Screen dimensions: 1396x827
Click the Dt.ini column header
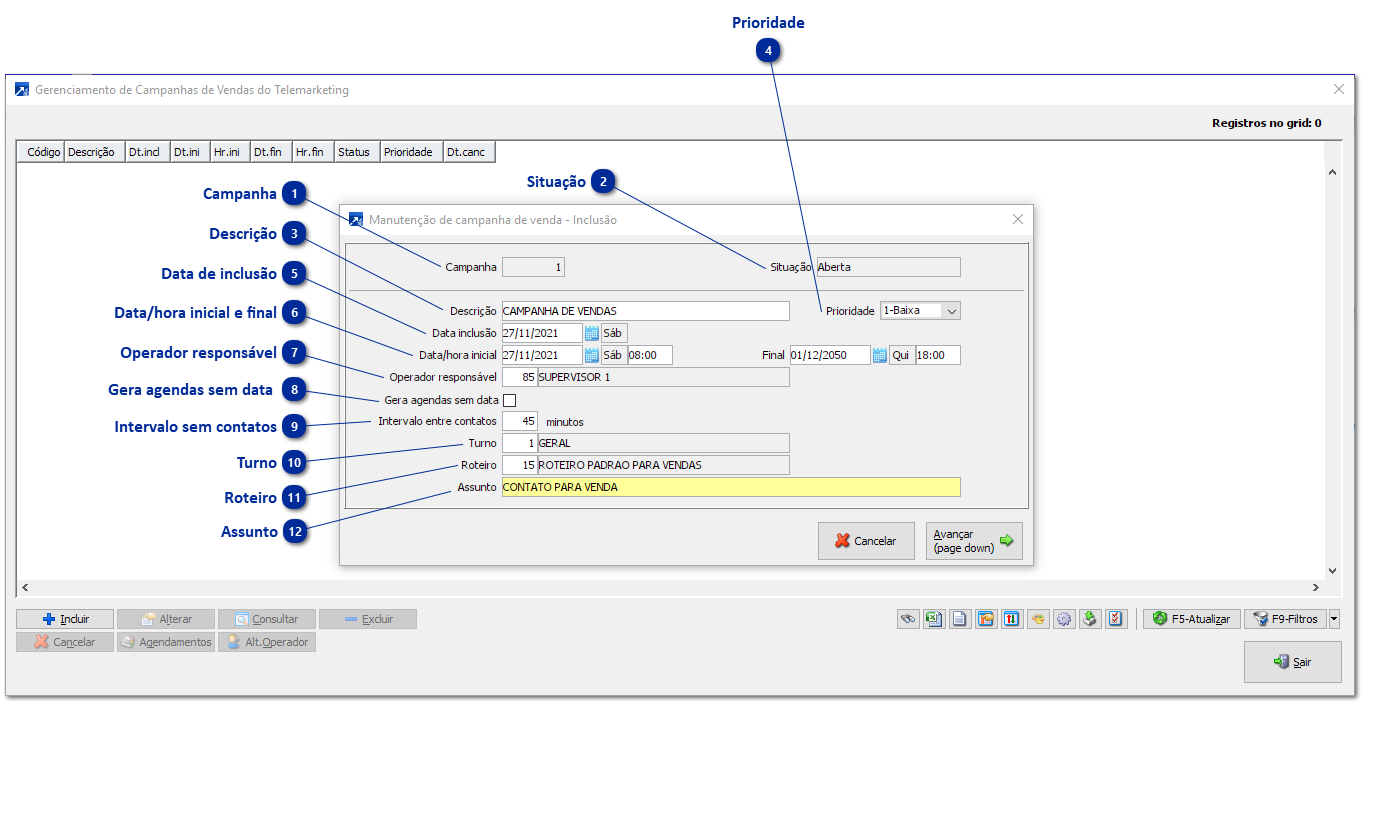(190, 152)
